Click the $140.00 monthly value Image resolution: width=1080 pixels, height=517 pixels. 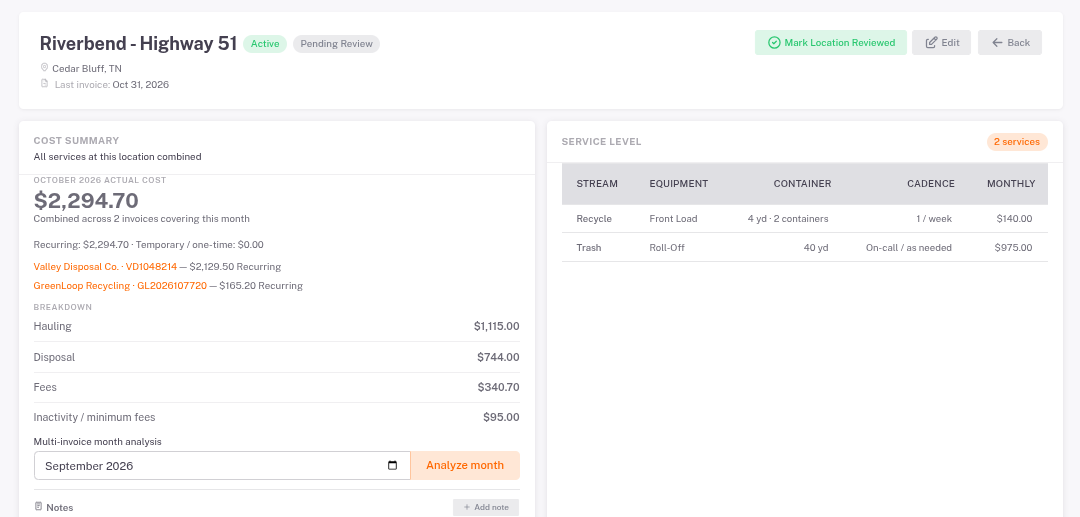[1014, 219]
